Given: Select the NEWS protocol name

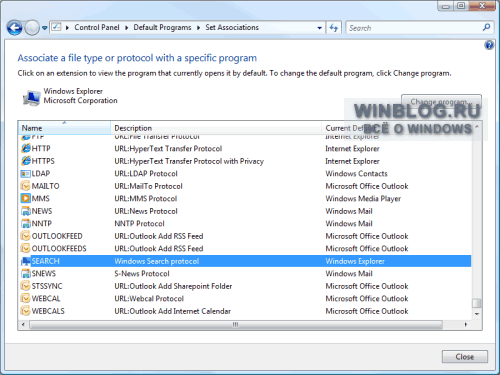Looking at the screenshot, I should pos(42,211).
